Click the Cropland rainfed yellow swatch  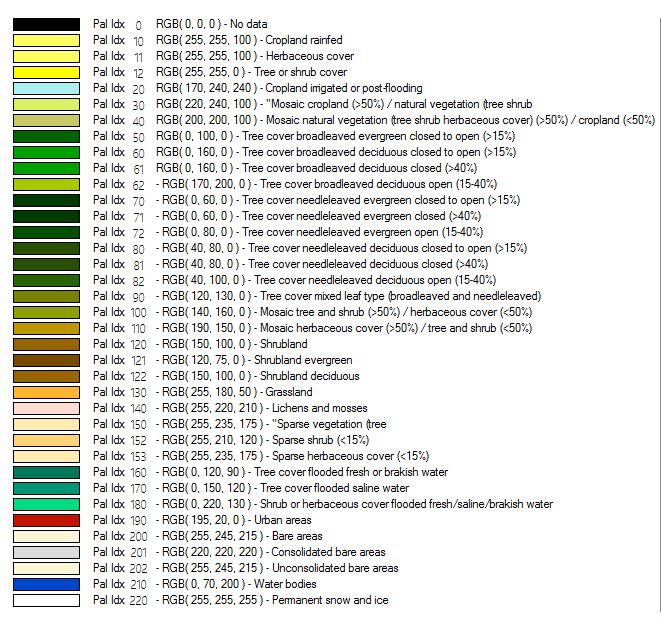[45, 40]
